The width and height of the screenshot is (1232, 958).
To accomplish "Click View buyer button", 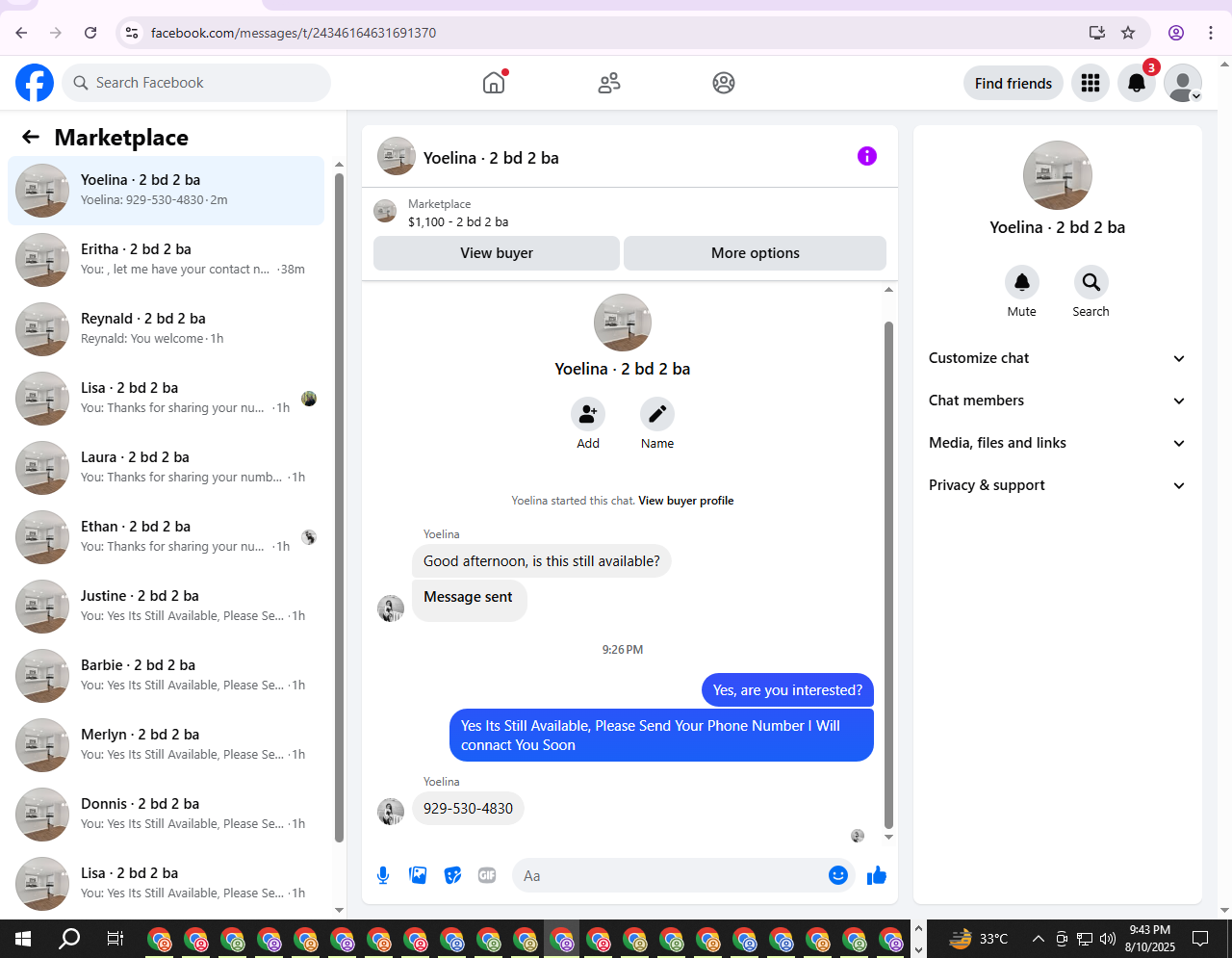I will click(497, 253).
